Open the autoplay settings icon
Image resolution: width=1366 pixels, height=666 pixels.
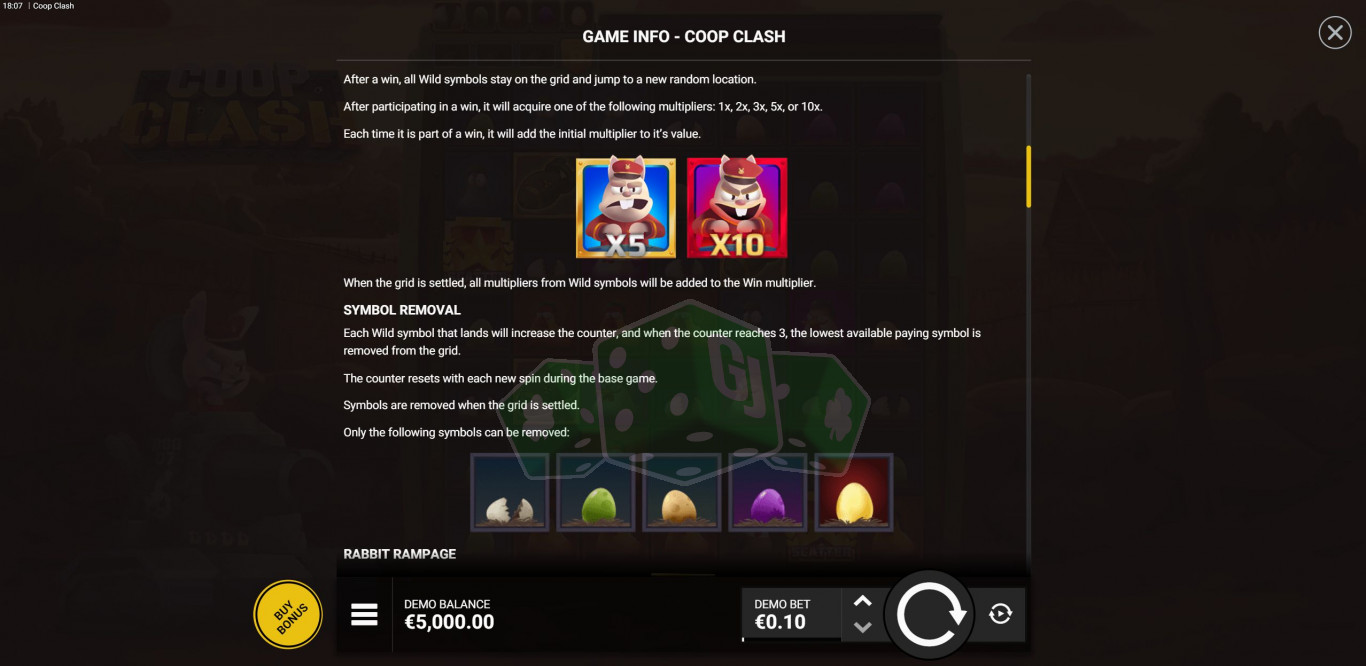point(1000,614)
